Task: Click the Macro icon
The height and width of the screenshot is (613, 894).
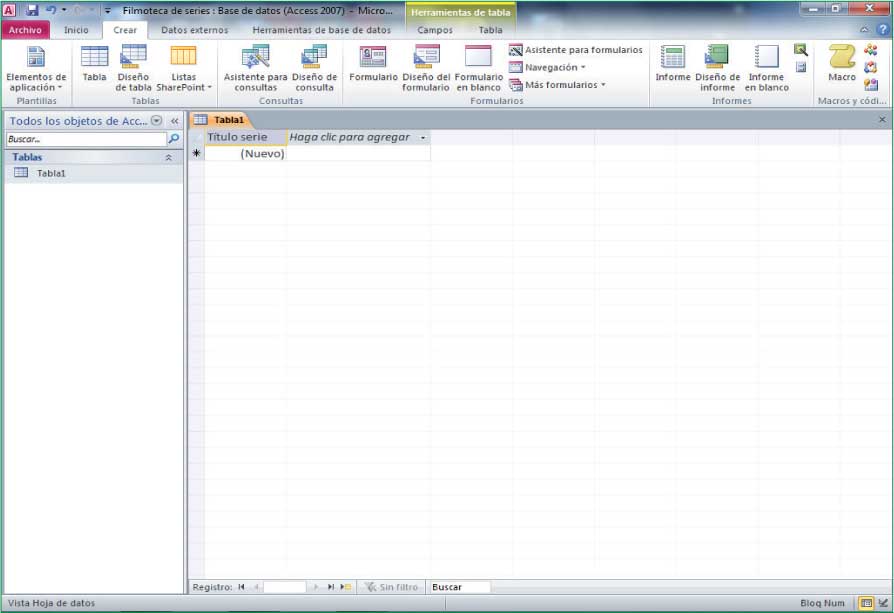Action: coord(842,64)
